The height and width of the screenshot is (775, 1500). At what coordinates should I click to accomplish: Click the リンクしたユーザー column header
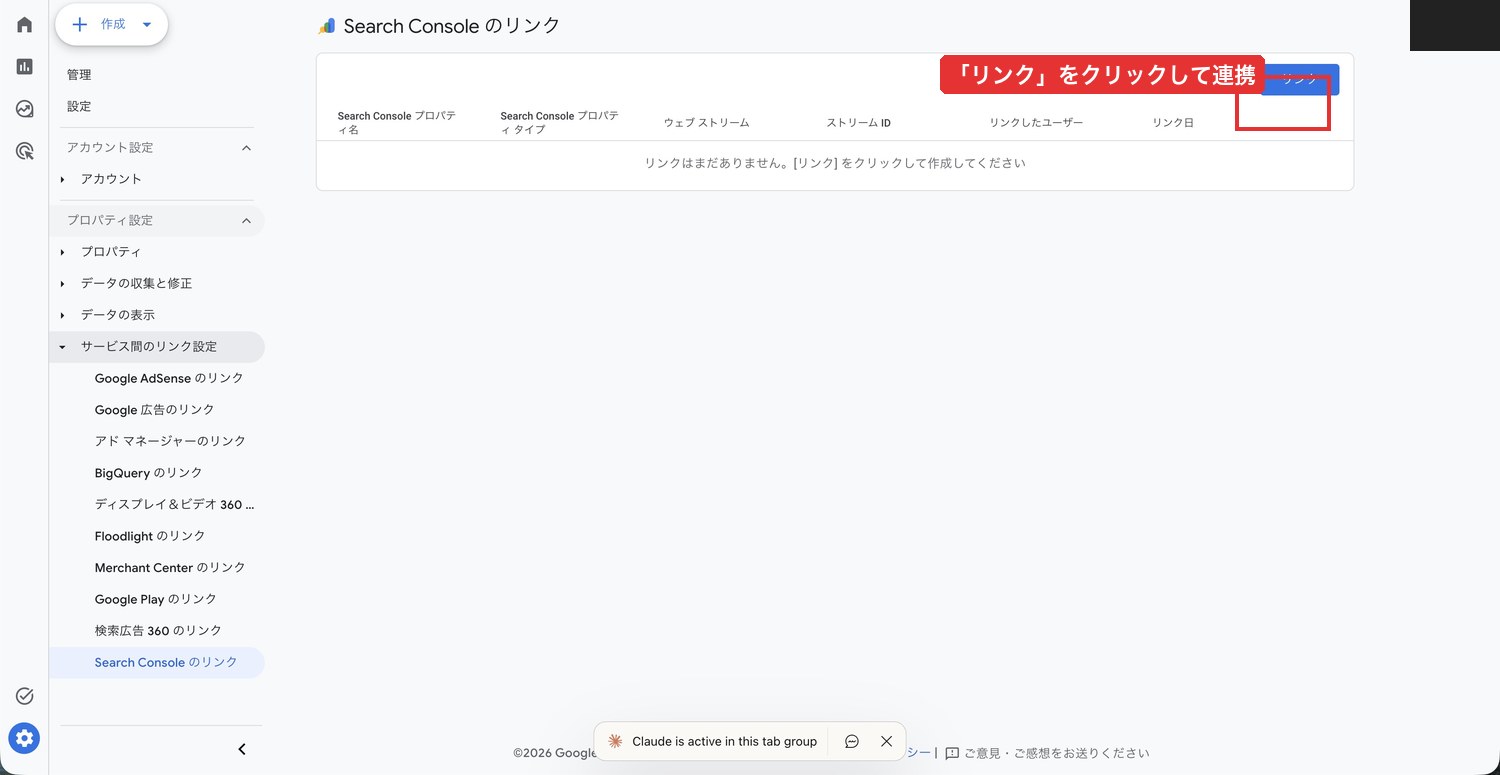[1036, 123]
